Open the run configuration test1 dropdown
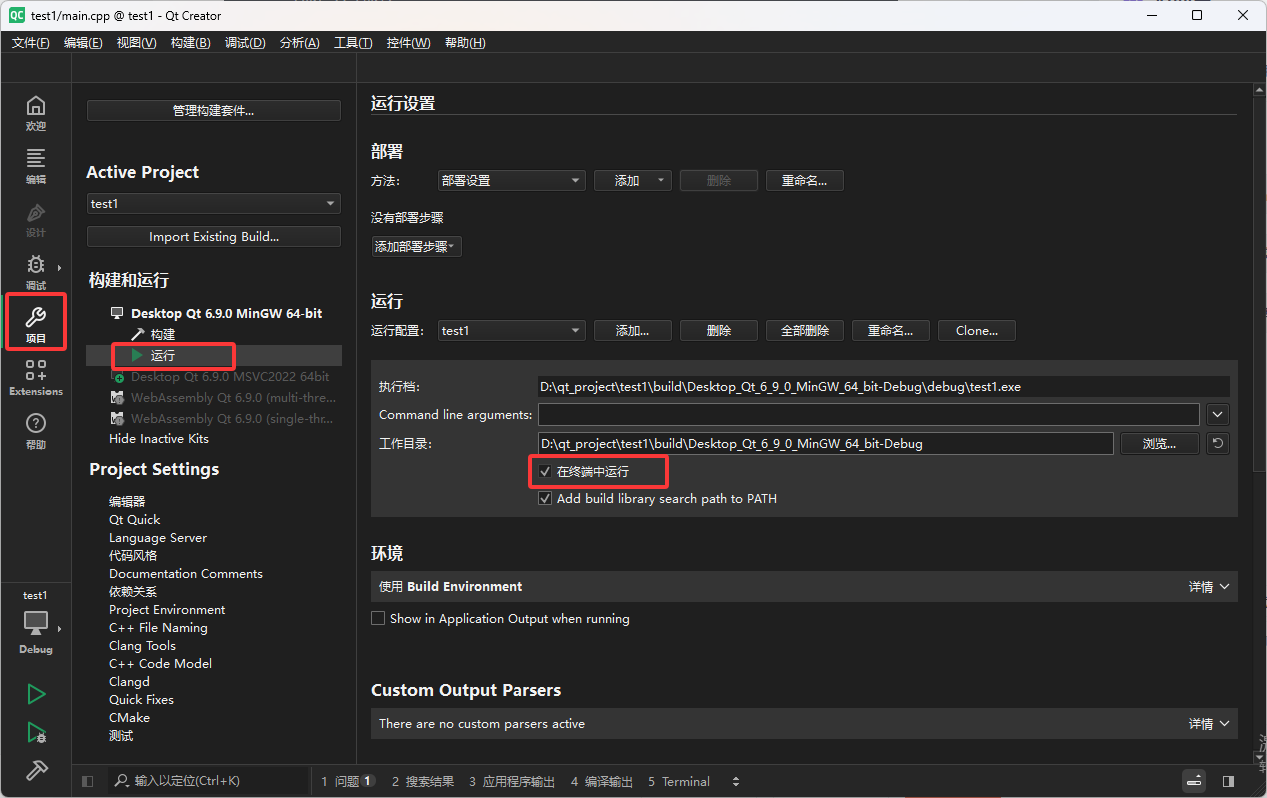Screen dimensions: 1267x798 coord(511,331)
